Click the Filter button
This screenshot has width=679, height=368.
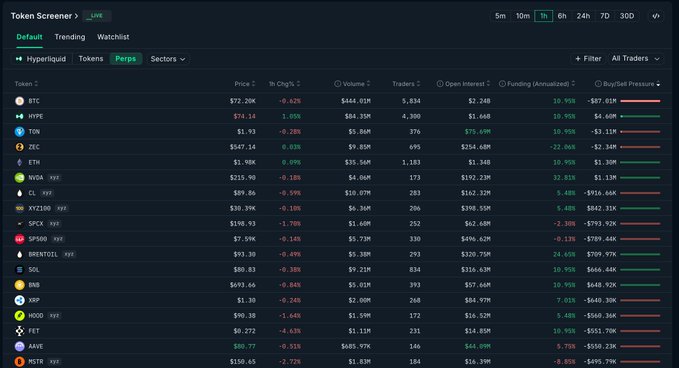[588, 58]
